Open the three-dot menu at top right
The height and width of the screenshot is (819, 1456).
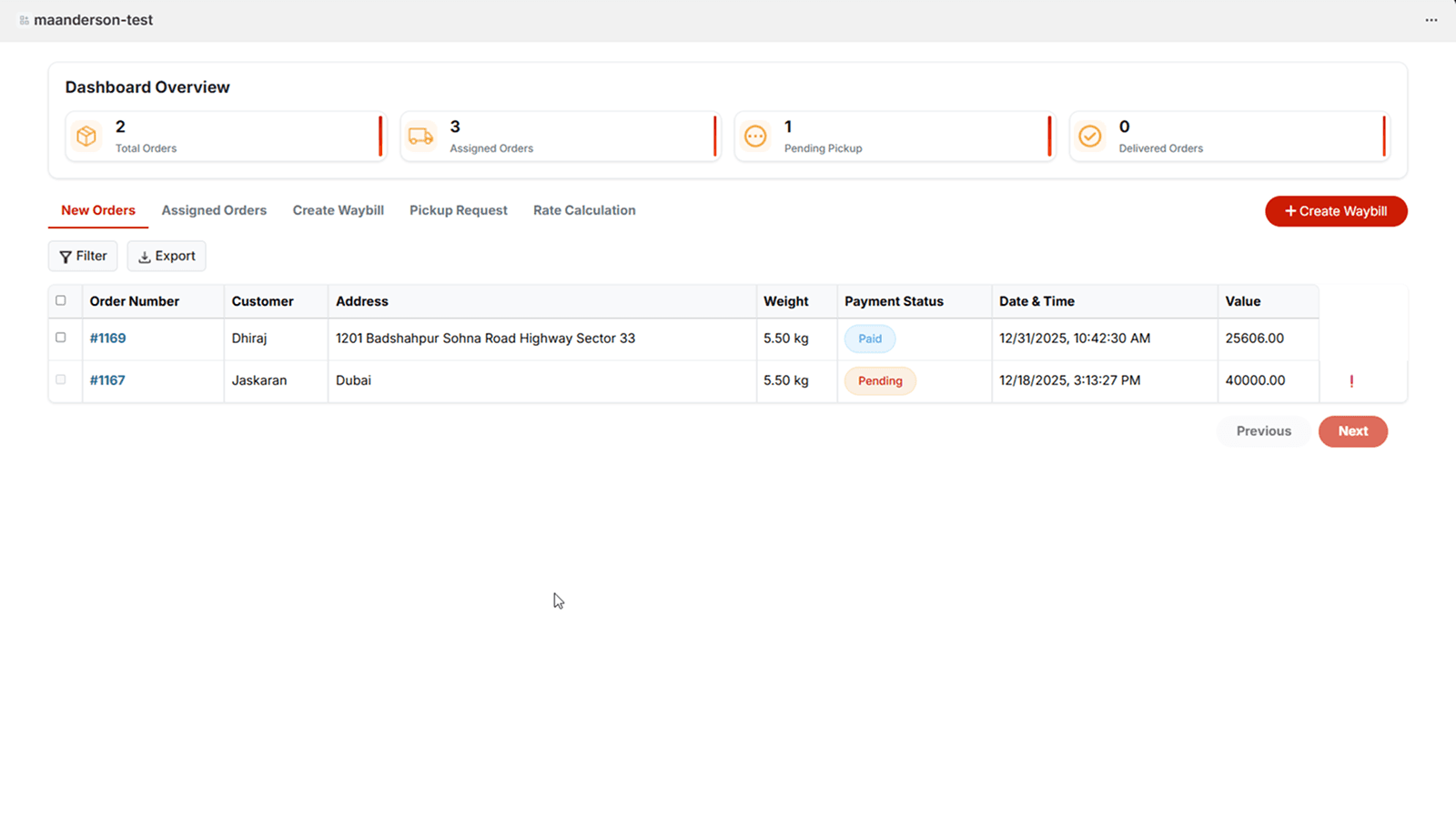(x=1431, y=20)
